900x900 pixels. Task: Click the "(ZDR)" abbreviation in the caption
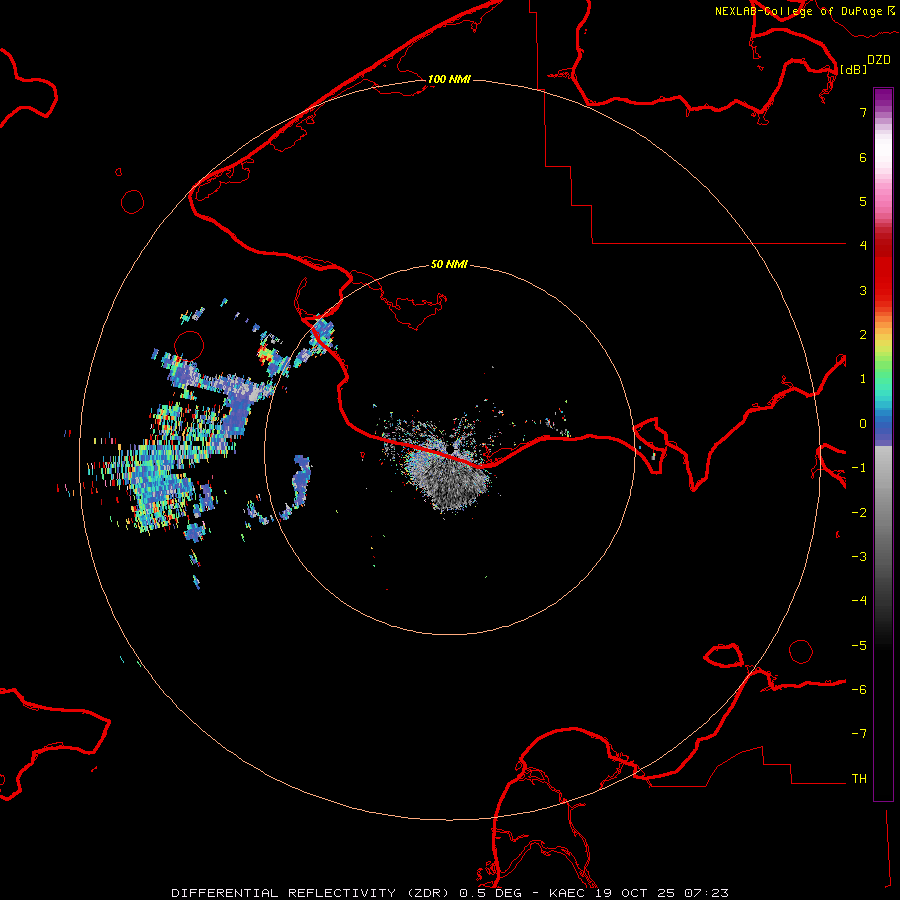[x=427, y=893]
